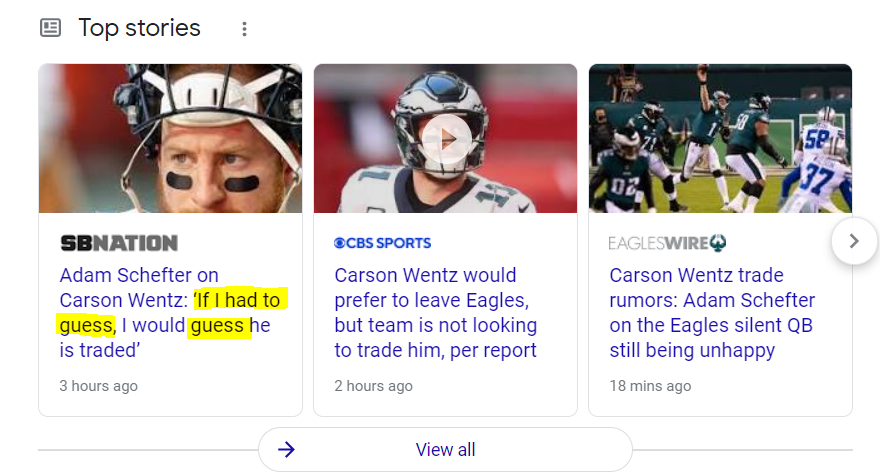The height and width of the screenshot is (475, 880).
Task: Click the highlighted 'If I had to' text
Action: point(239,300)
